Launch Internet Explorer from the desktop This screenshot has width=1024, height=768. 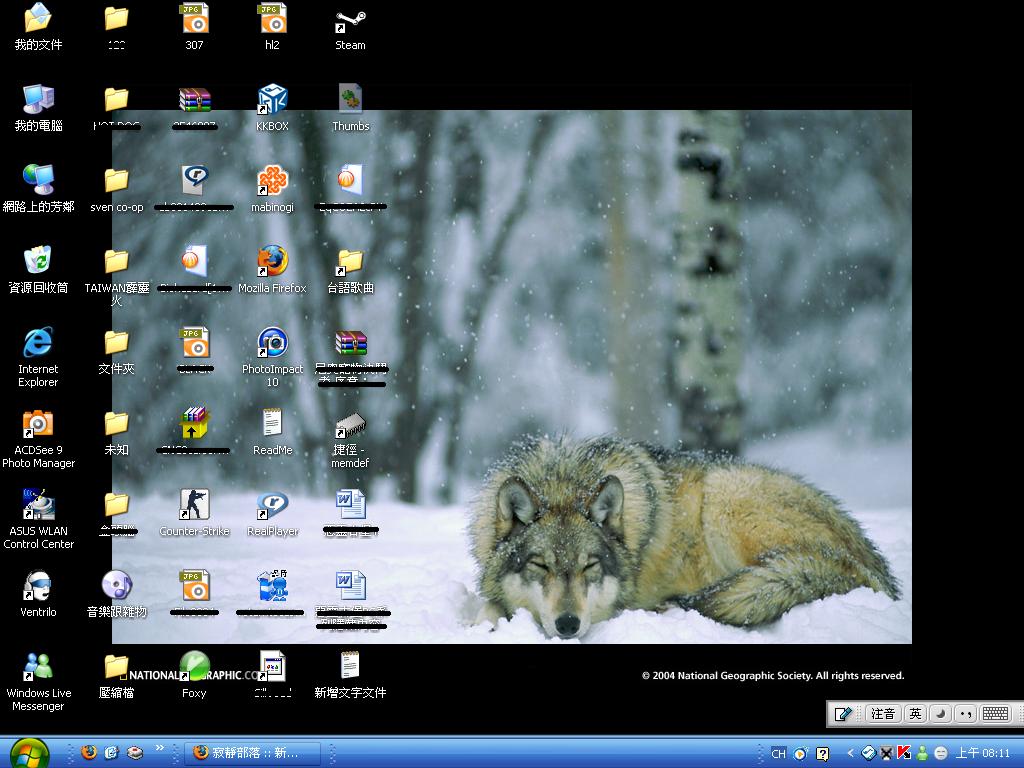(x=38, y=357)
